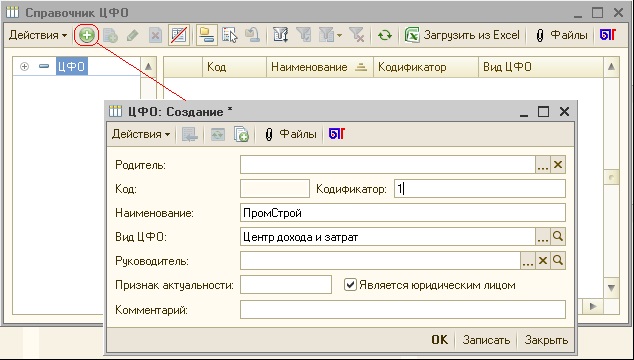Click the Вид ЦФО column header
This screenshot has height=360, width=634.
[541, 67]
